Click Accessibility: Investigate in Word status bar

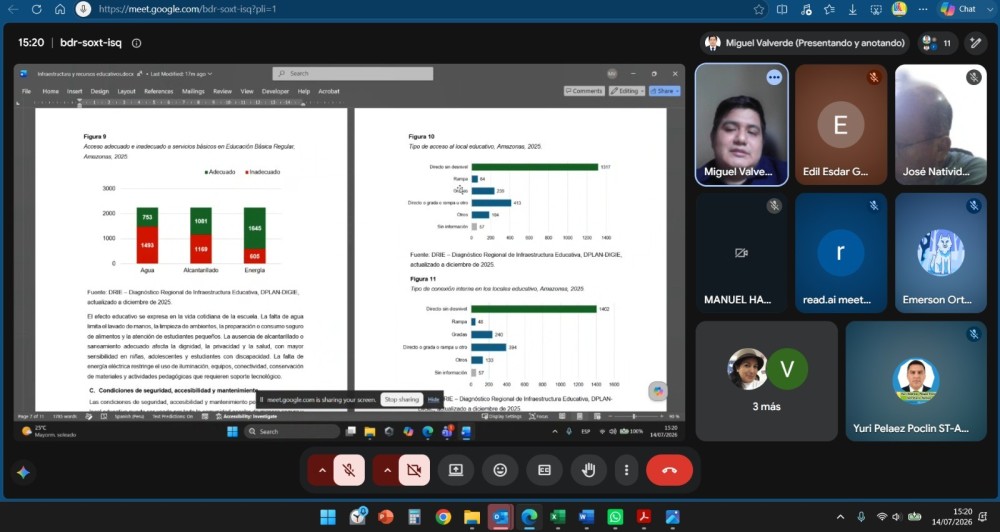246,416
